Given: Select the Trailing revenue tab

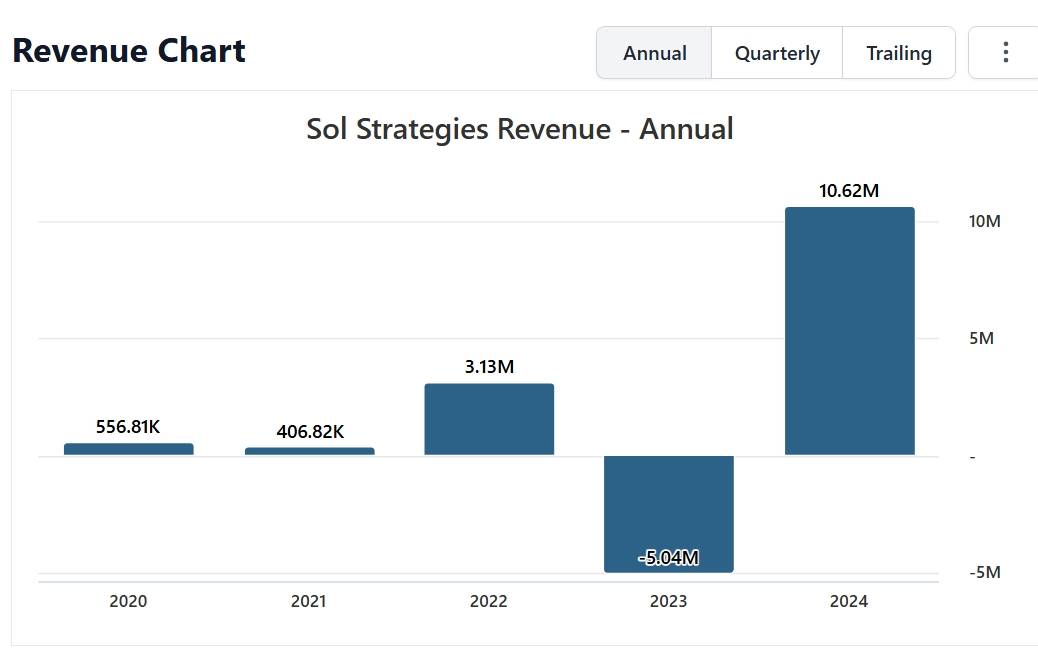Looking at the screenshot, I should [899, 53].
